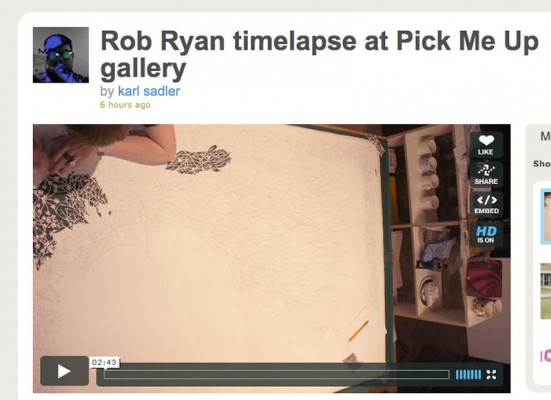
Task: Open karl sadler's profile link
Action: 149,91
